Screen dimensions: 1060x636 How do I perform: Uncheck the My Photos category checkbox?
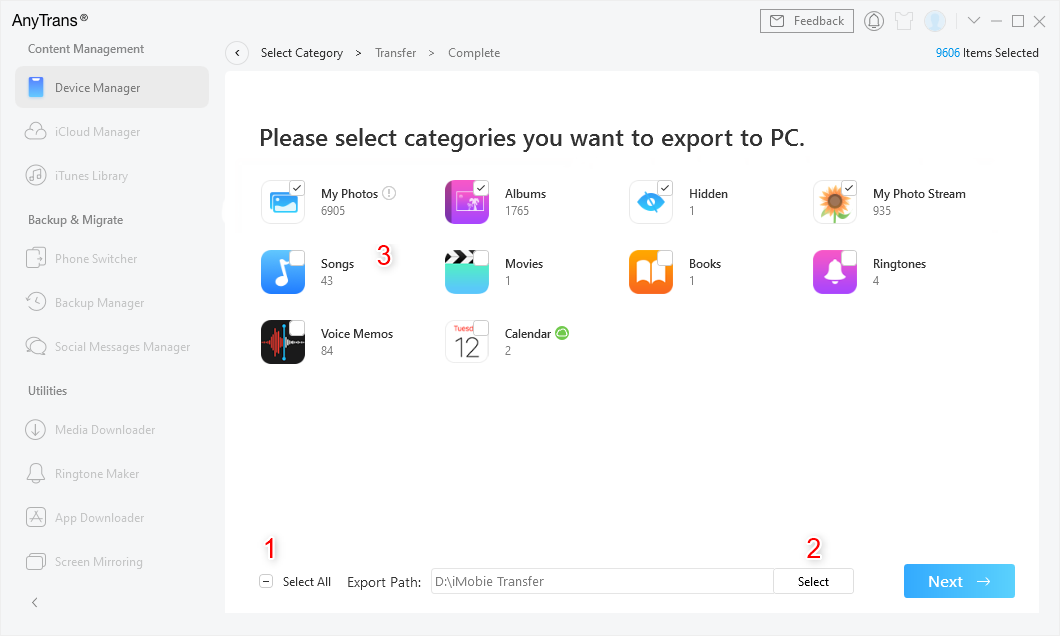coord(297,186)
